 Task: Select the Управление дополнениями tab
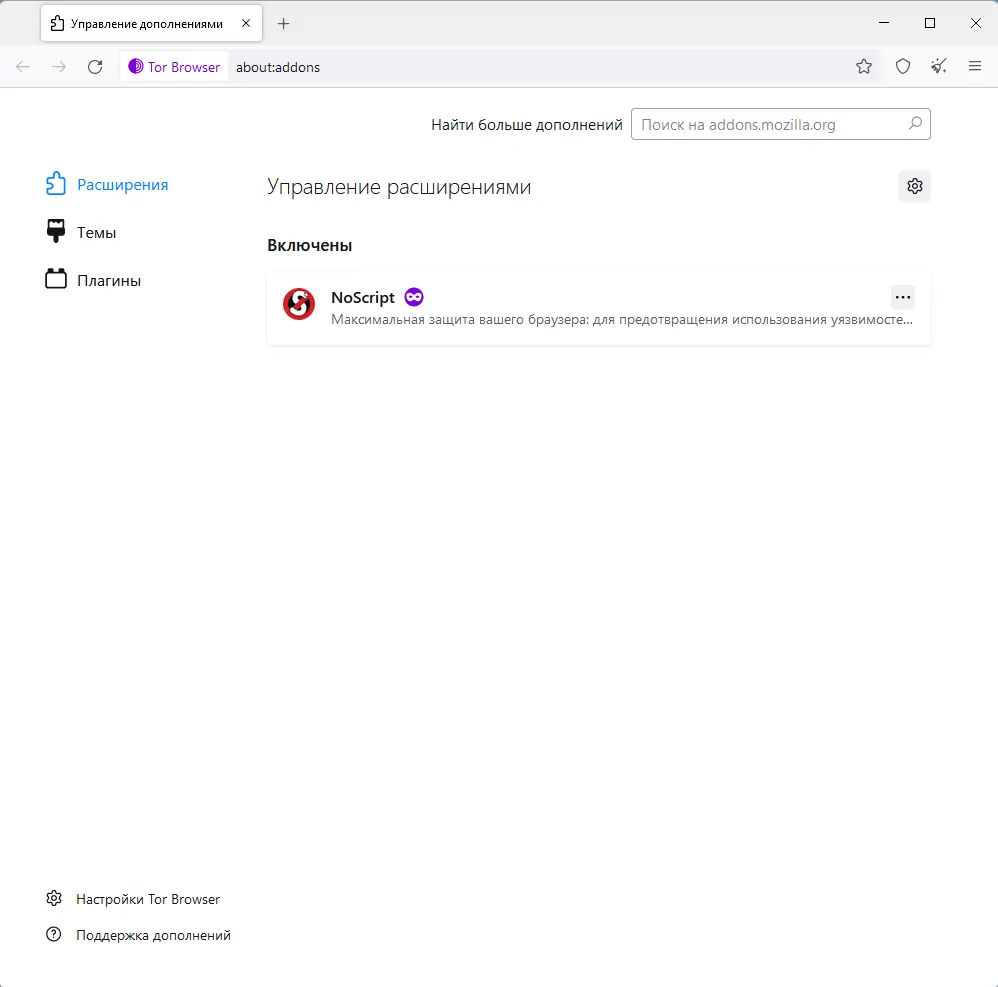click(151, 24)
